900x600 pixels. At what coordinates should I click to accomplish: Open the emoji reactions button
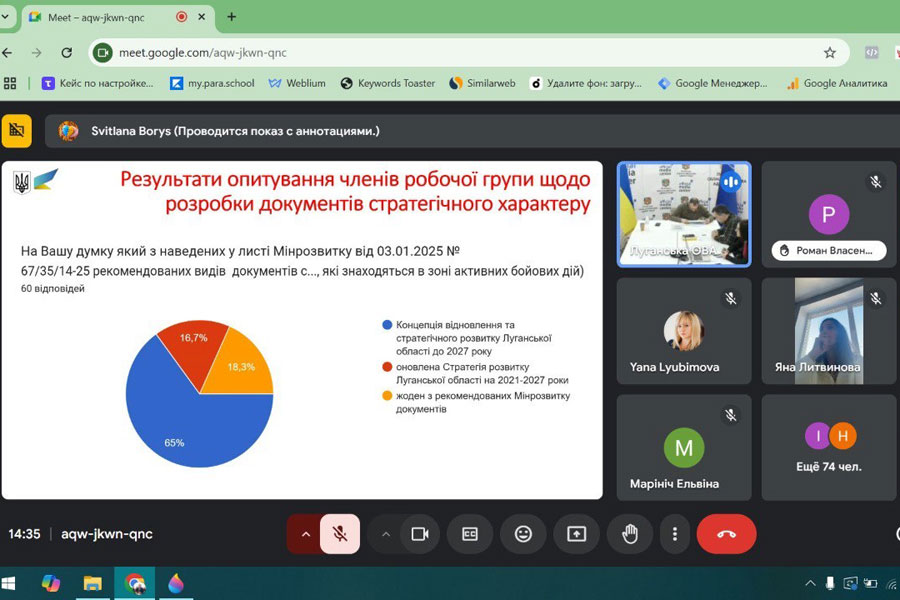[523, 534]
